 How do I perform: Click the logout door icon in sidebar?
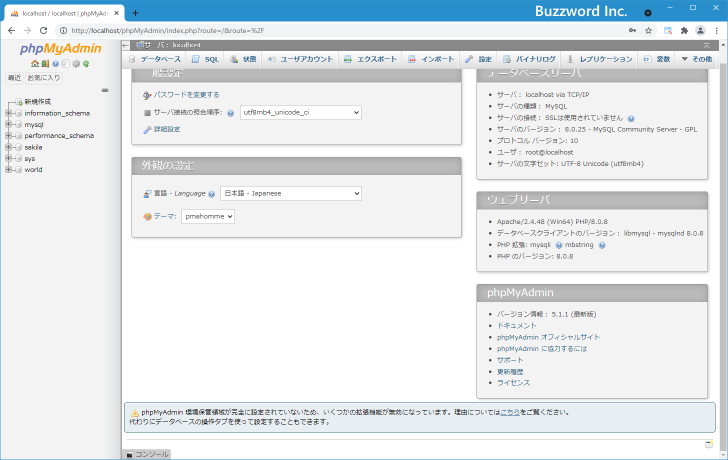tap(45, 64)
